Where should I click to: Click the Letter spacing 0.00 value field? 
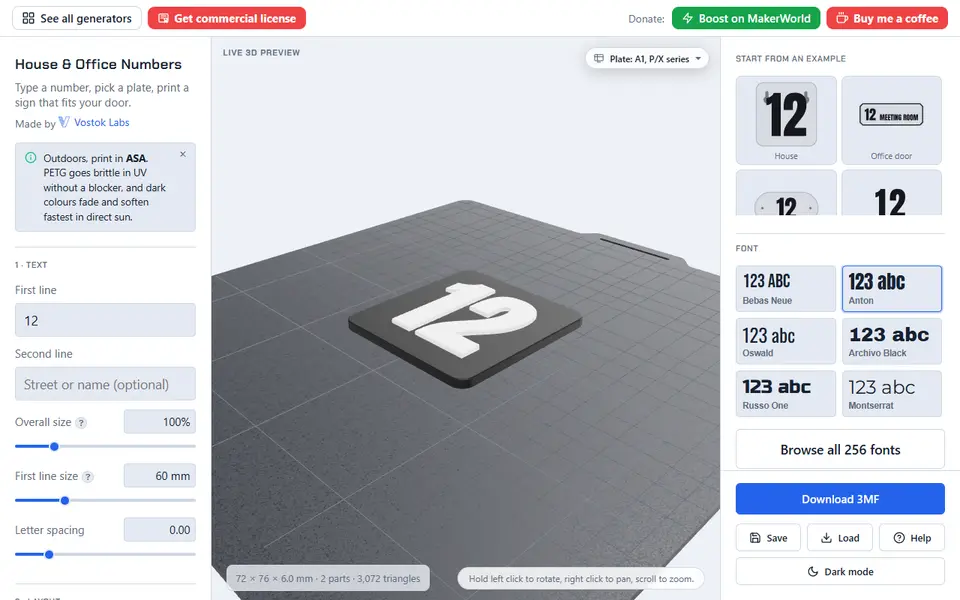pos(160,530)
